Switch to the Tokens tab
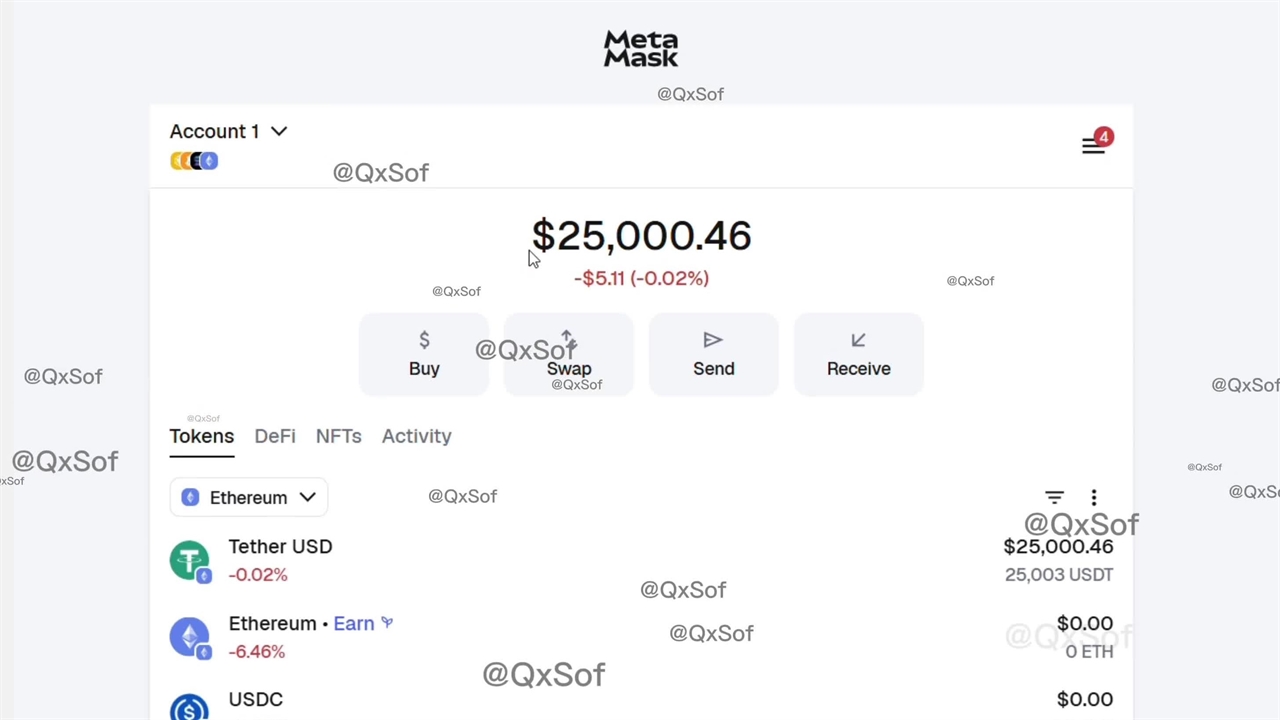The height and width of the screenshot is (720, 1280). [x=201, y=436]
